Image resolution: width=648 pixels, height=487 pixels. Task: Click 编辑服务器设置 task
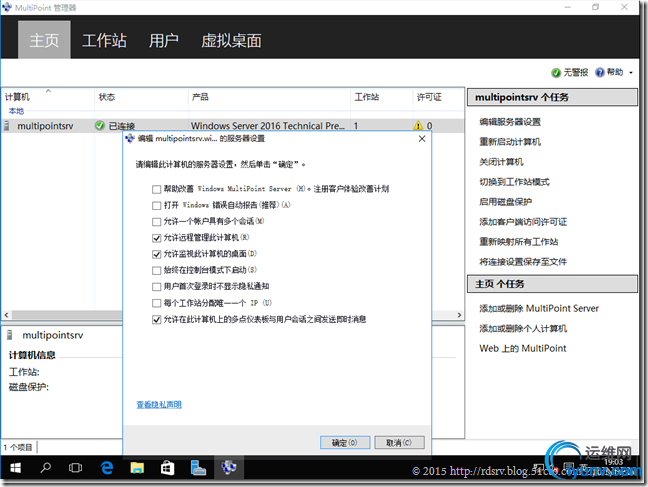[x=510, y=122]
